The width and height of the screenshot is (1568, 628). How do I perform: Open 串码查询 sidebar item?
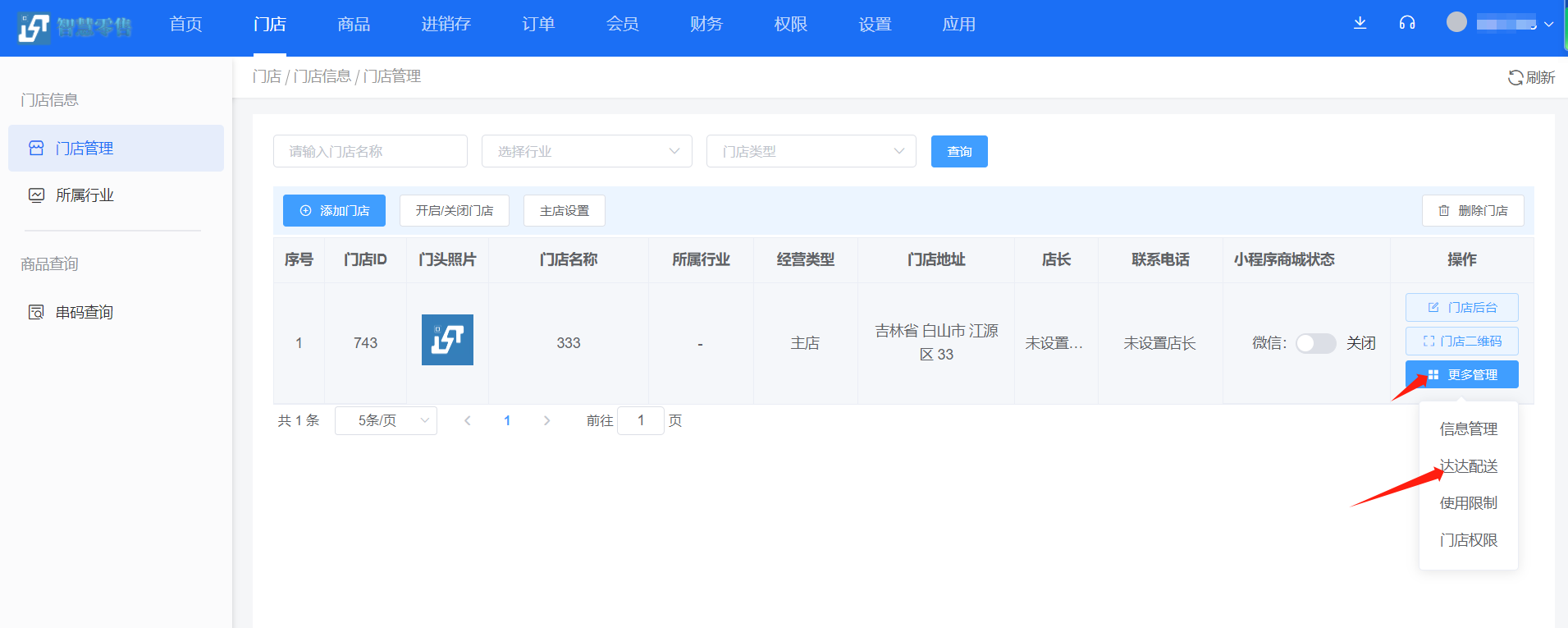[x=85, y=313]
